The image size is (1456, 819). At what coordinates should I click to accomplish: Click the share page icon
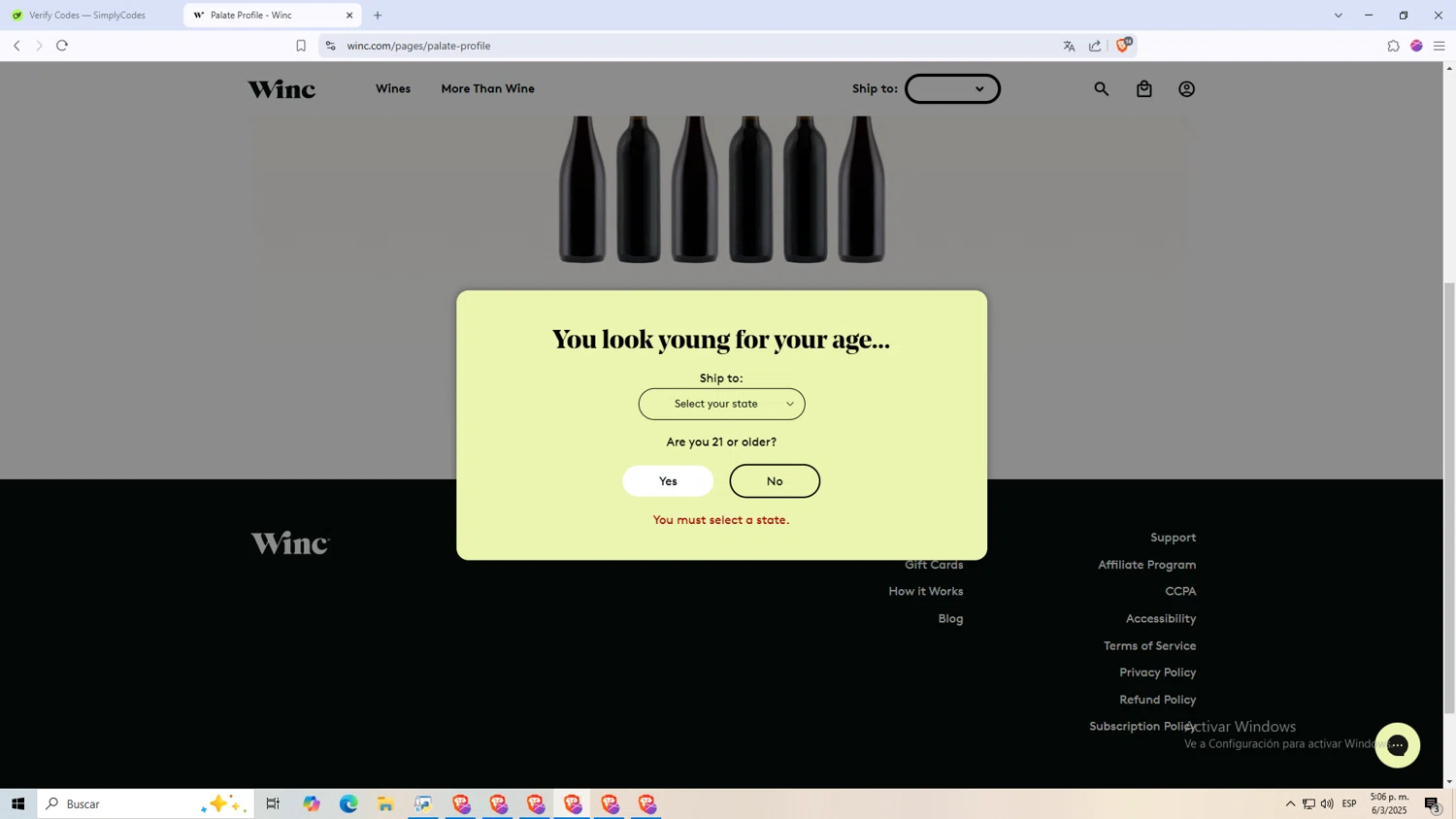coord(1095,46)
